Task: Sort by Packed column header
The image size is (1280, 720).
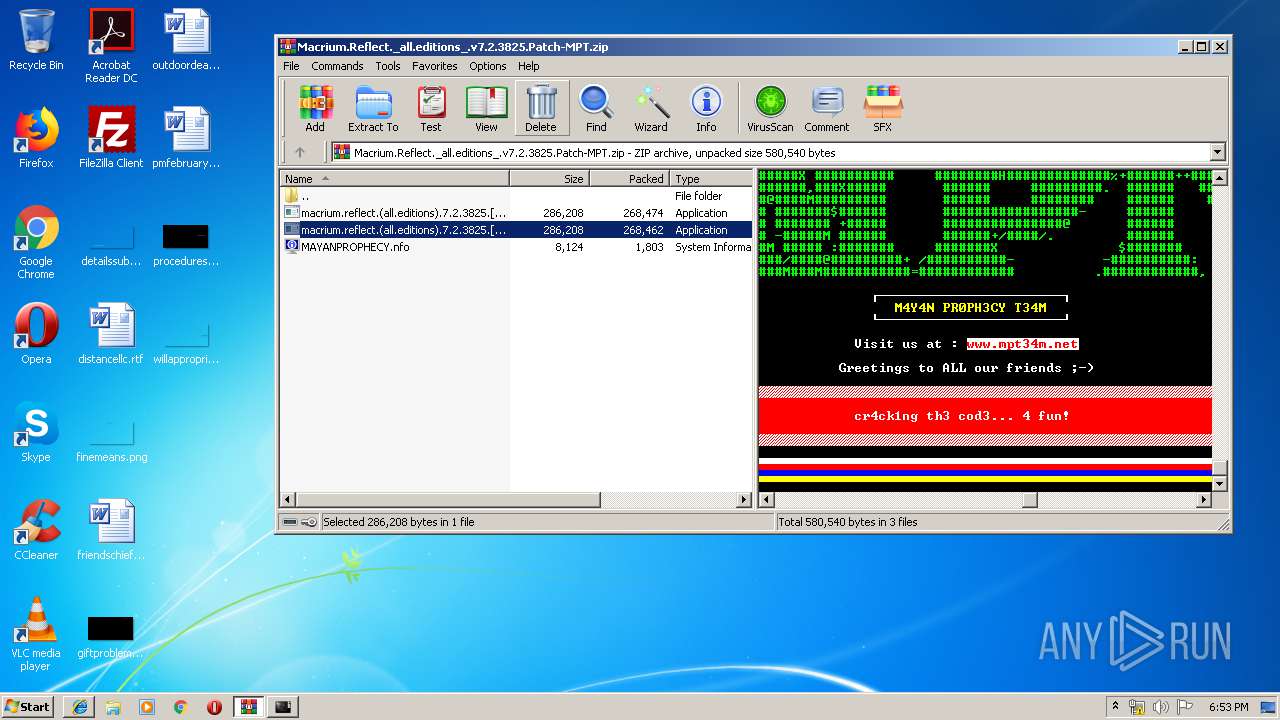Action: coord(629,179)
